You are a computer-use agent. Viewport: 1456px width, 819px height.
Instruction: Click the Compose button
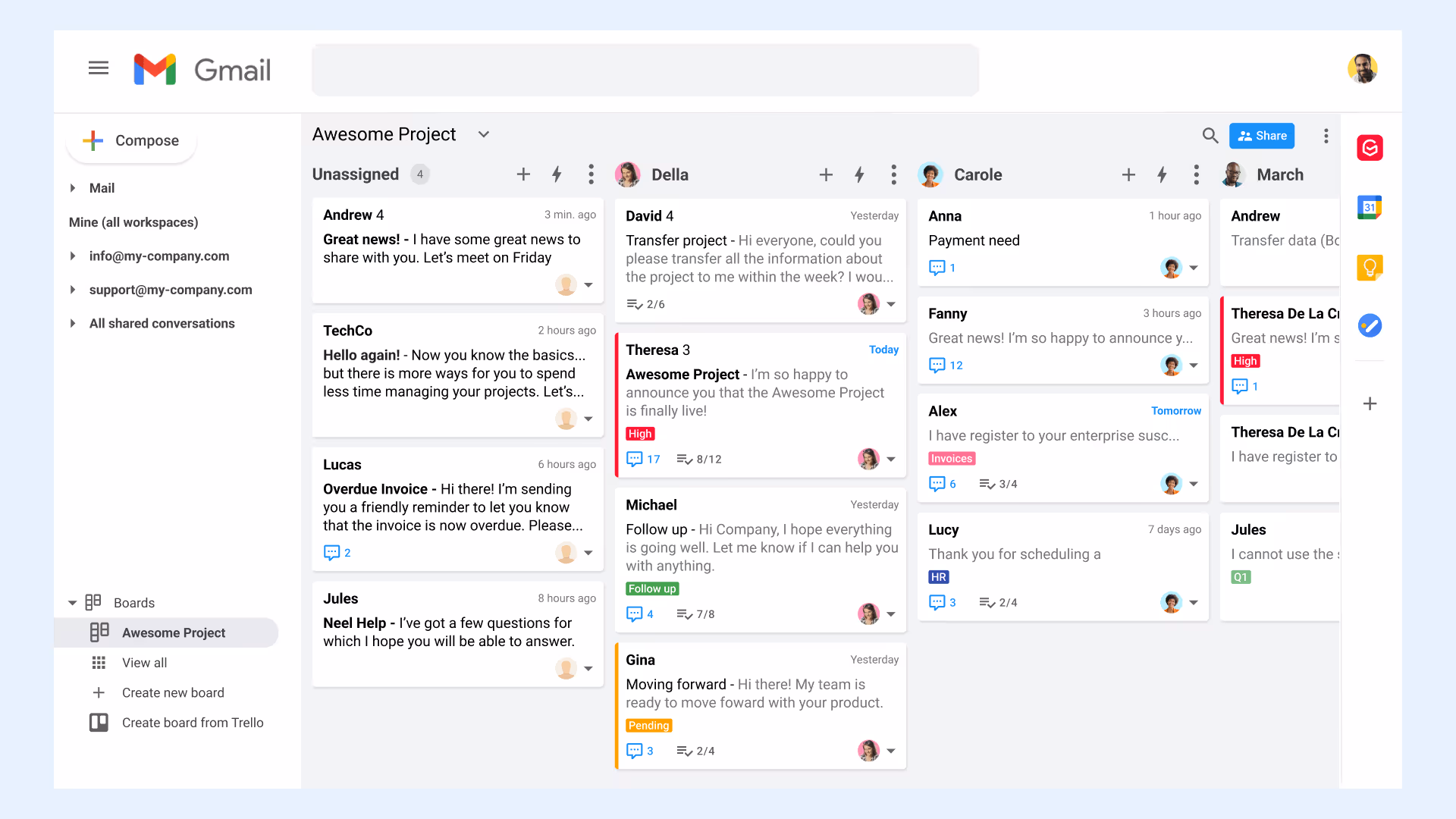pos(131,140)
